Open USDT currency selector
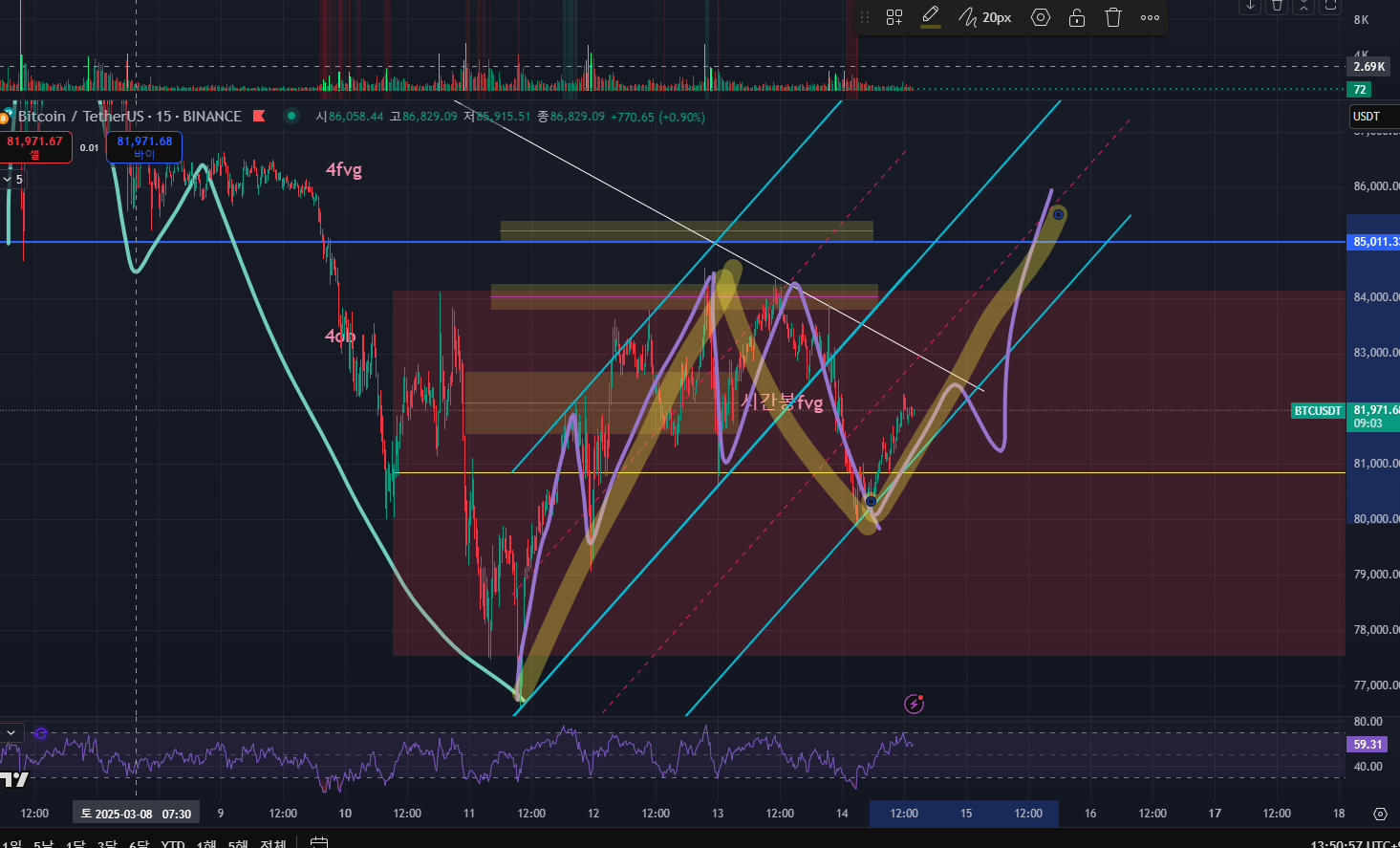This screenshot has height=848, width=1400. 1374,117
